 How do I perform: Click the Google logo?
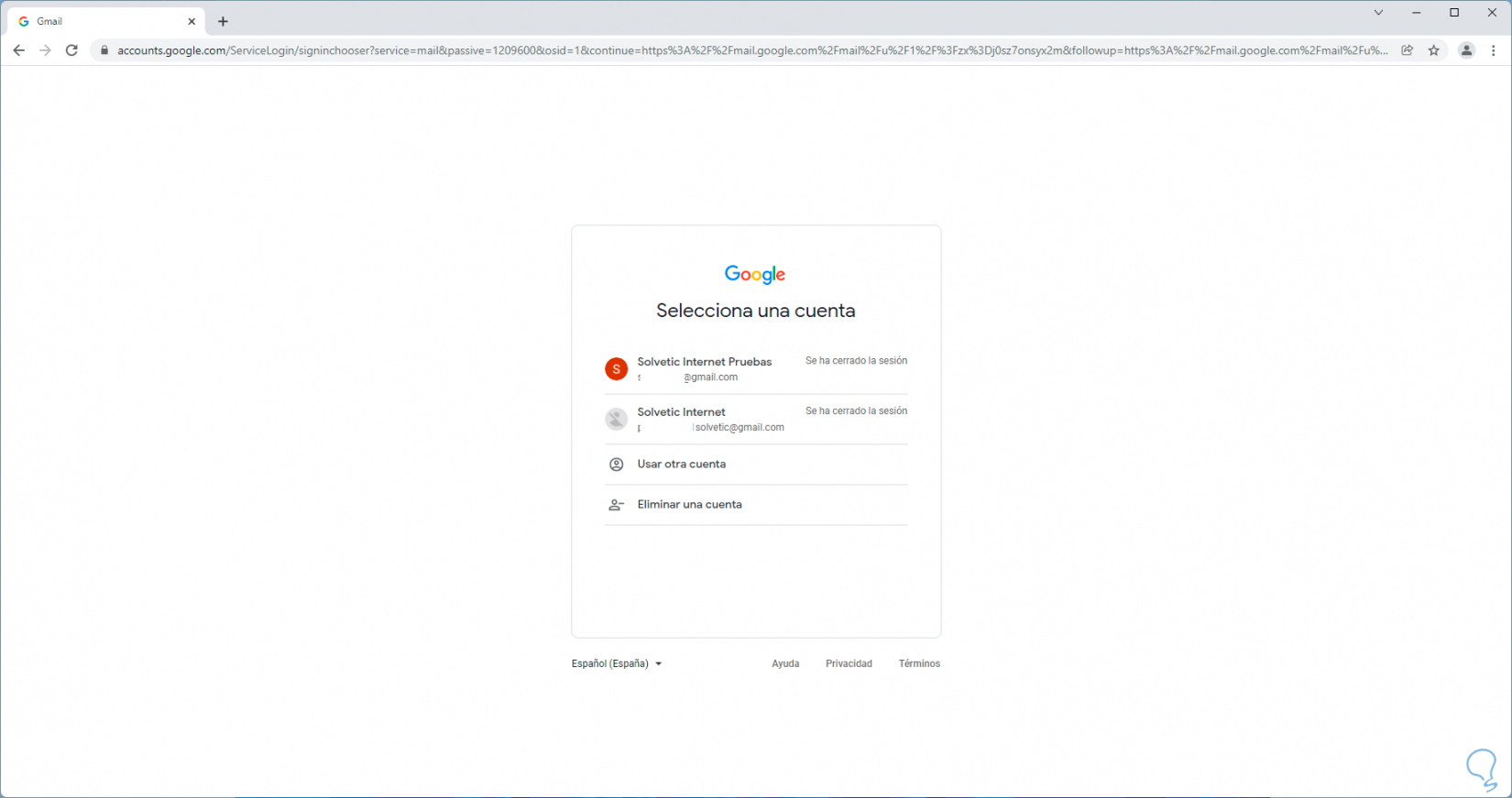(755, 275)
